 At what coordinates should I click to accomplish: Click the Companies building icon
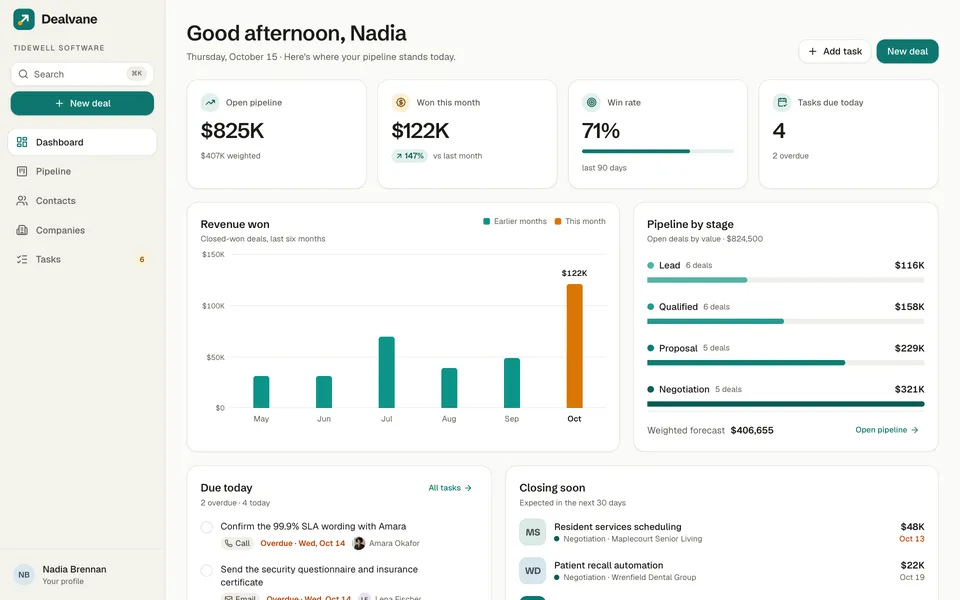(x=22, y=230)
